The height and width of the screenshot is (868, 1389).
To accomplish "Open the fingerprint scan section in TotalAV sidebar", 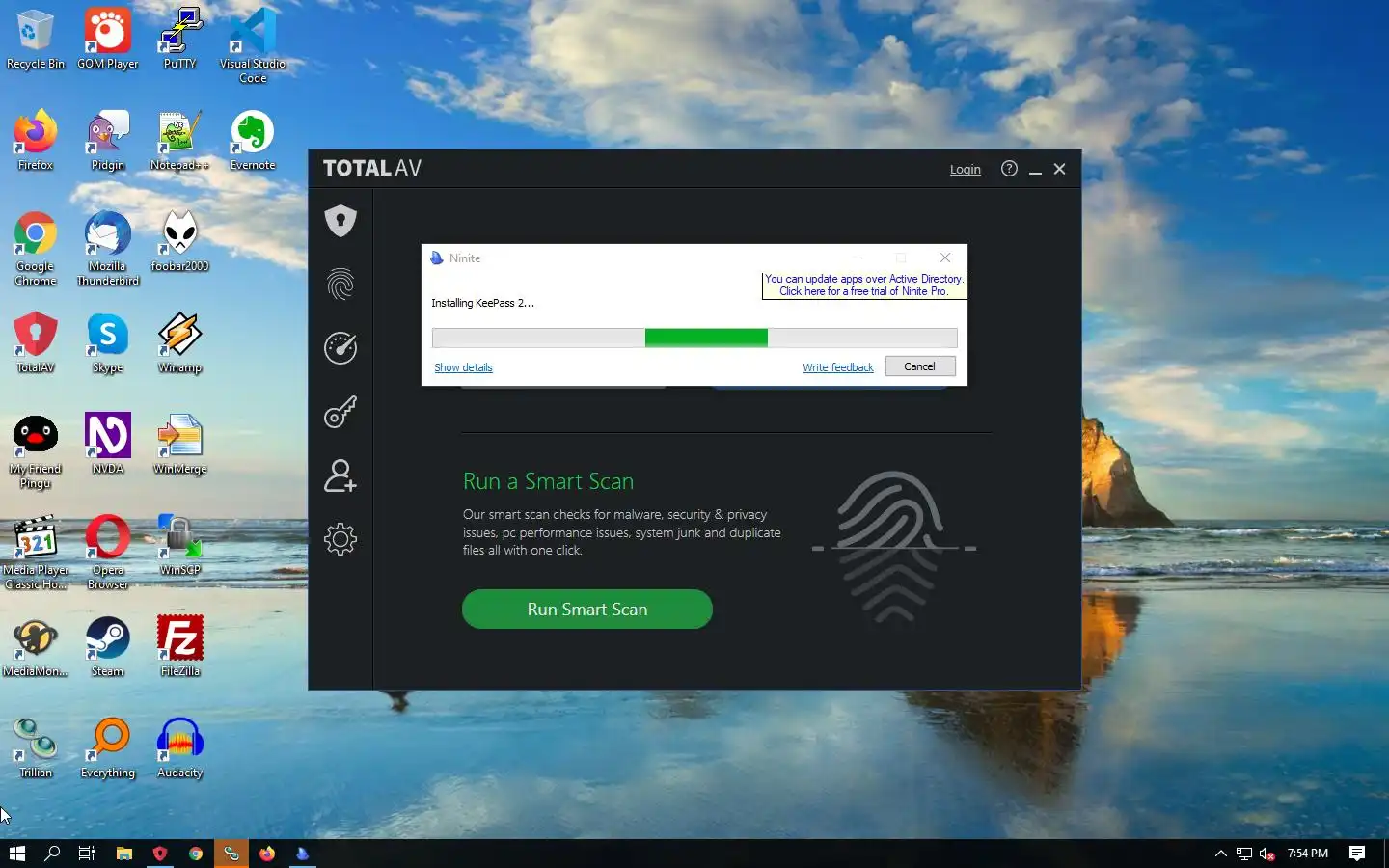I will pyautogui.click(x=340, y=285).
